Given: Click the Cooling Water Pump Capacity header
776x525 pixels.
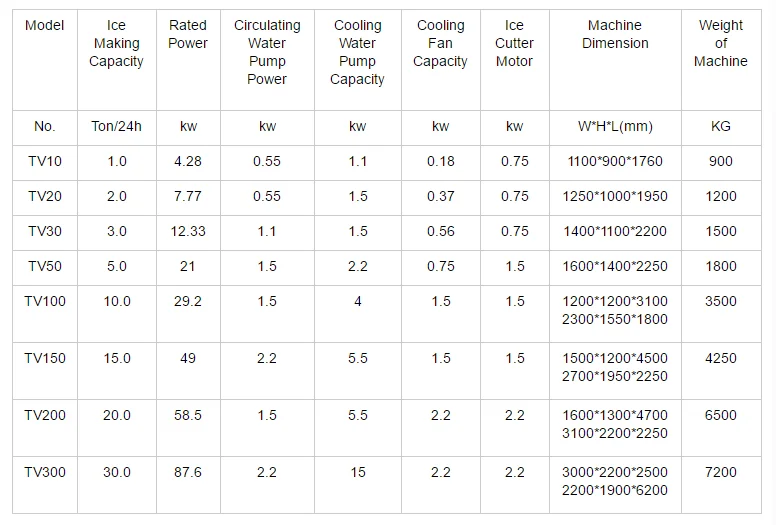Looking at the screenshot, I should coord(357,52).
